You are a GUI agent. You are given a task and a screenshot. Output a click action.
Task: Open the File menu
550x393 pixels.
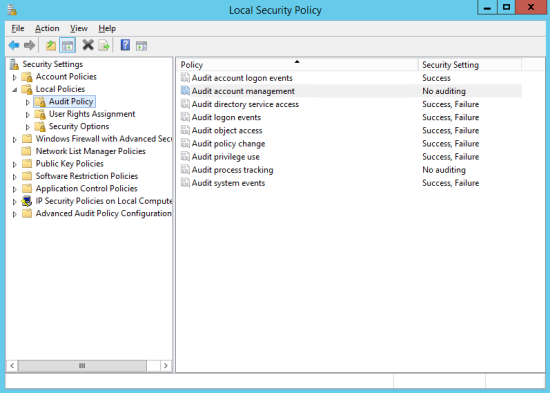click(x=18, y=28)
